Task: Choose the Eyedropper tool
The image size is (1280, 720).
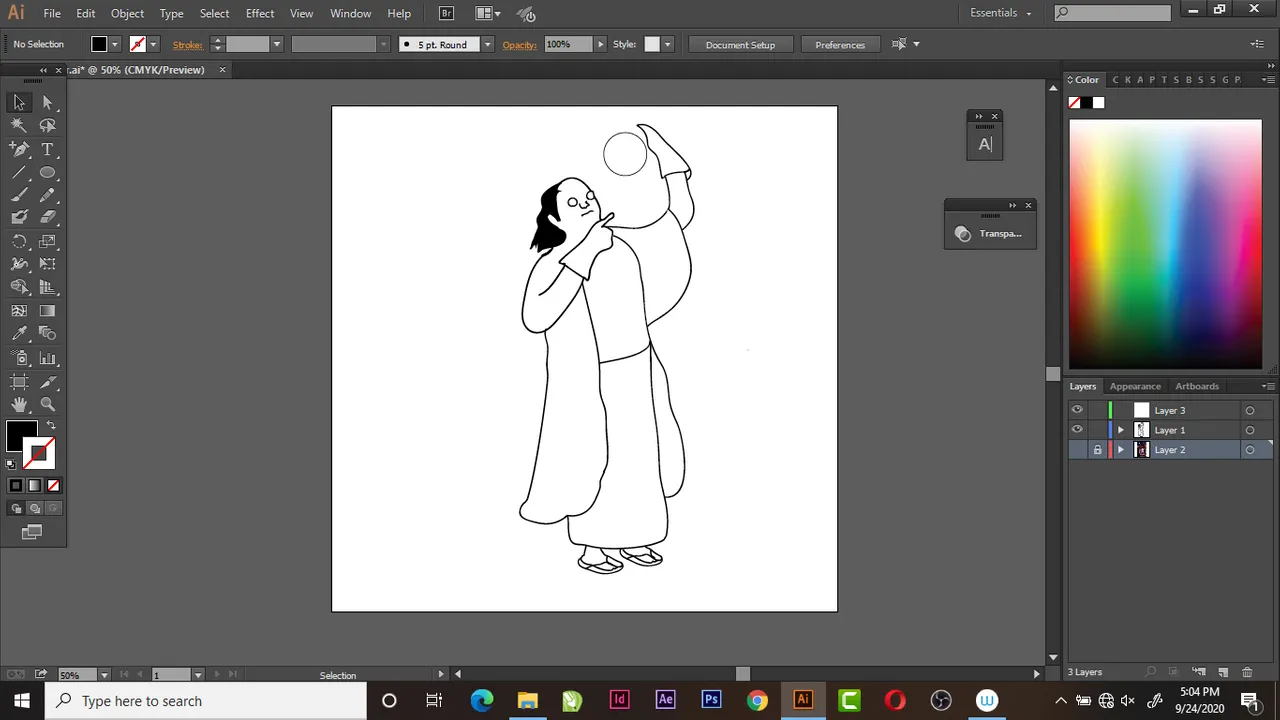Action: [x=19, y=334]
